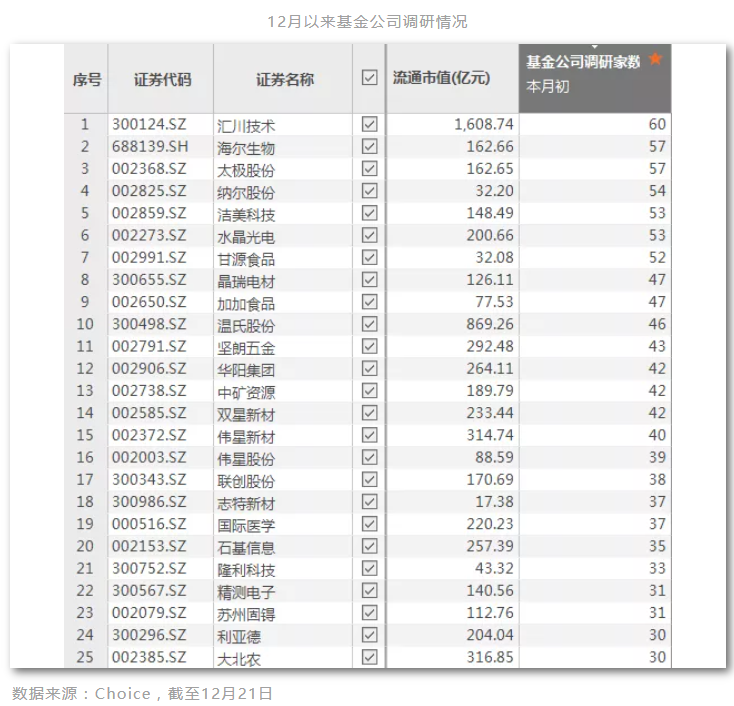Uncheck the 温氏股份 row checkbox
The image size is (734, 706).
(369, 324)
